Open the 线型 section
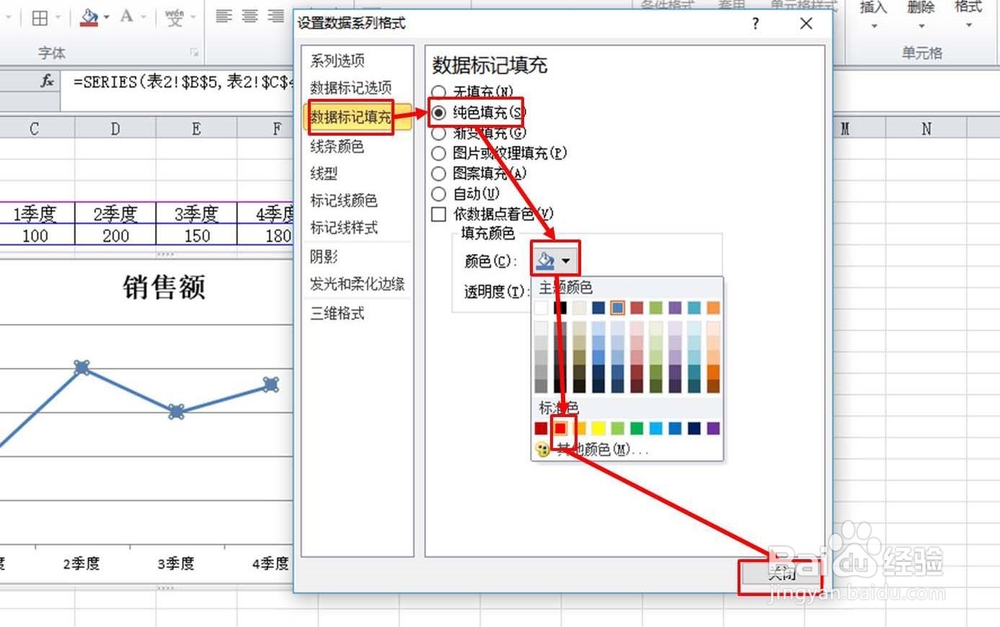Screen dimensions: 1000x627 [323, 173]
